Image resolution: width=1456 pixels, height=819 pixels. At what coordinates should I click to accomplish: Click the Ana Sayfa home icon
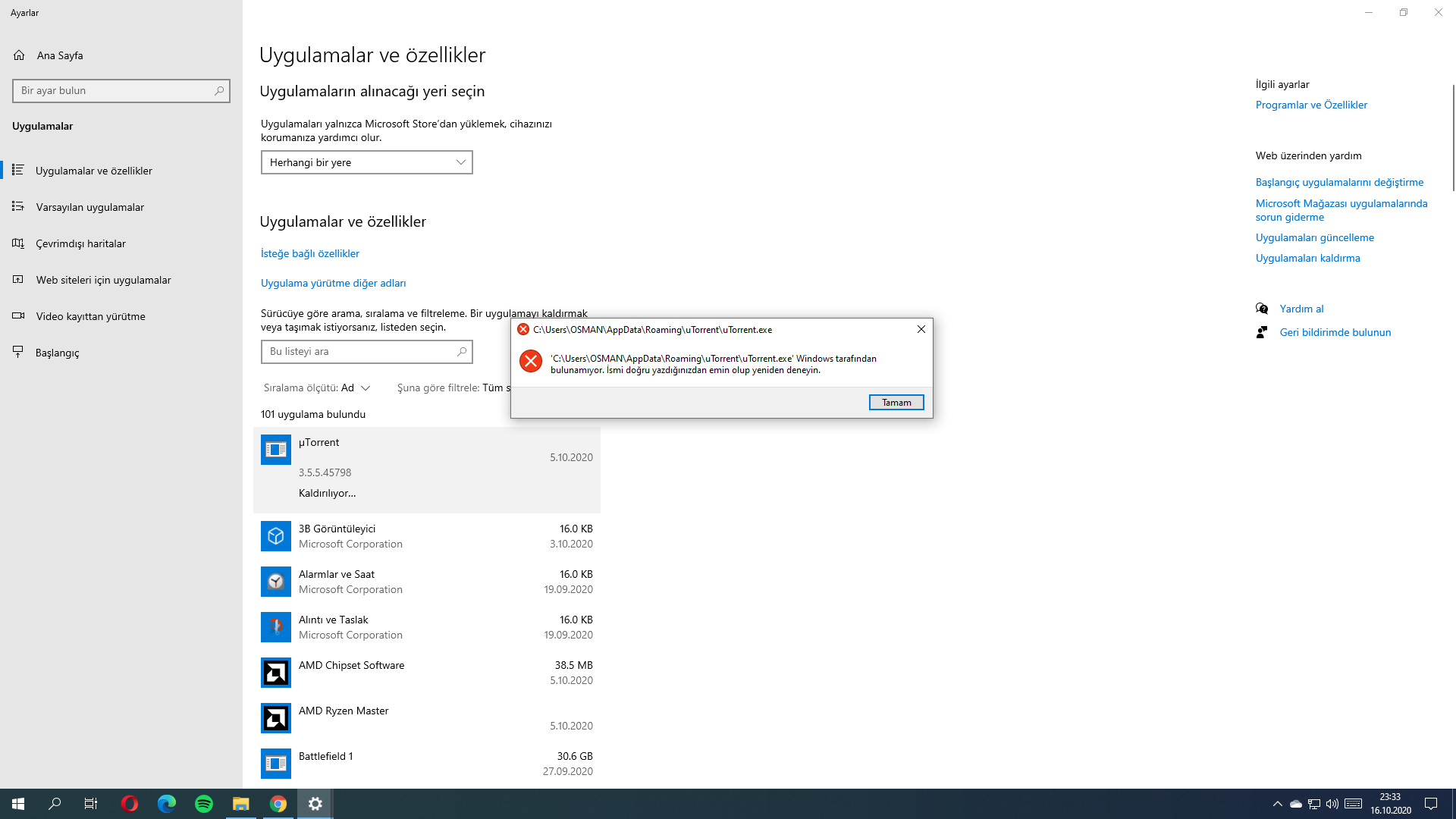[x=19, y=55]
